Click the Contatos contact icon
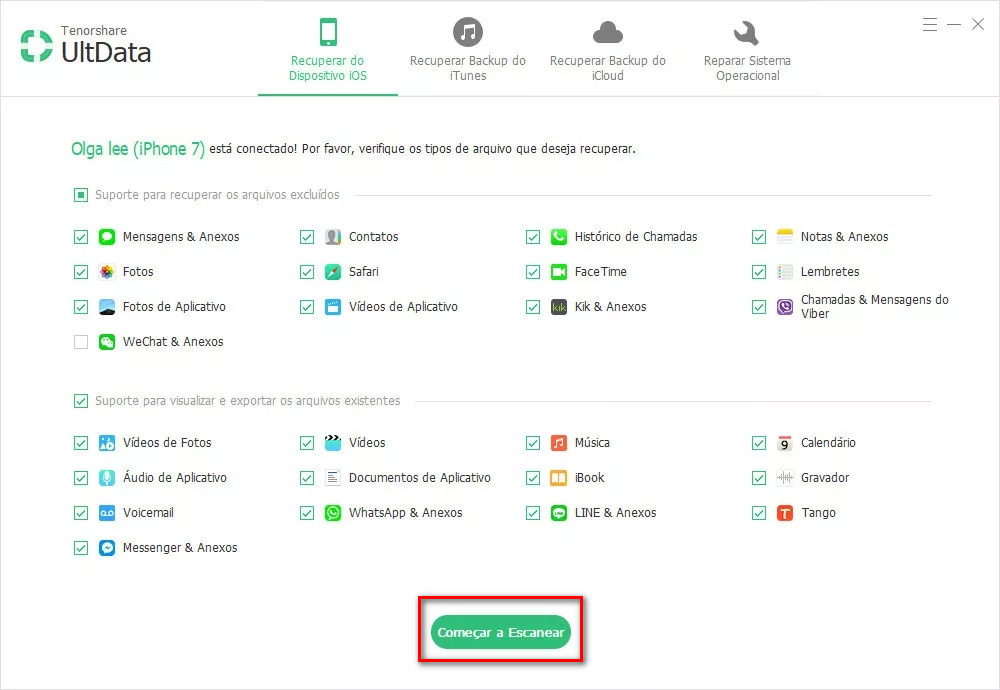Image resolution: width=1000 pixels, height=690 pixels. coord(333,237)
